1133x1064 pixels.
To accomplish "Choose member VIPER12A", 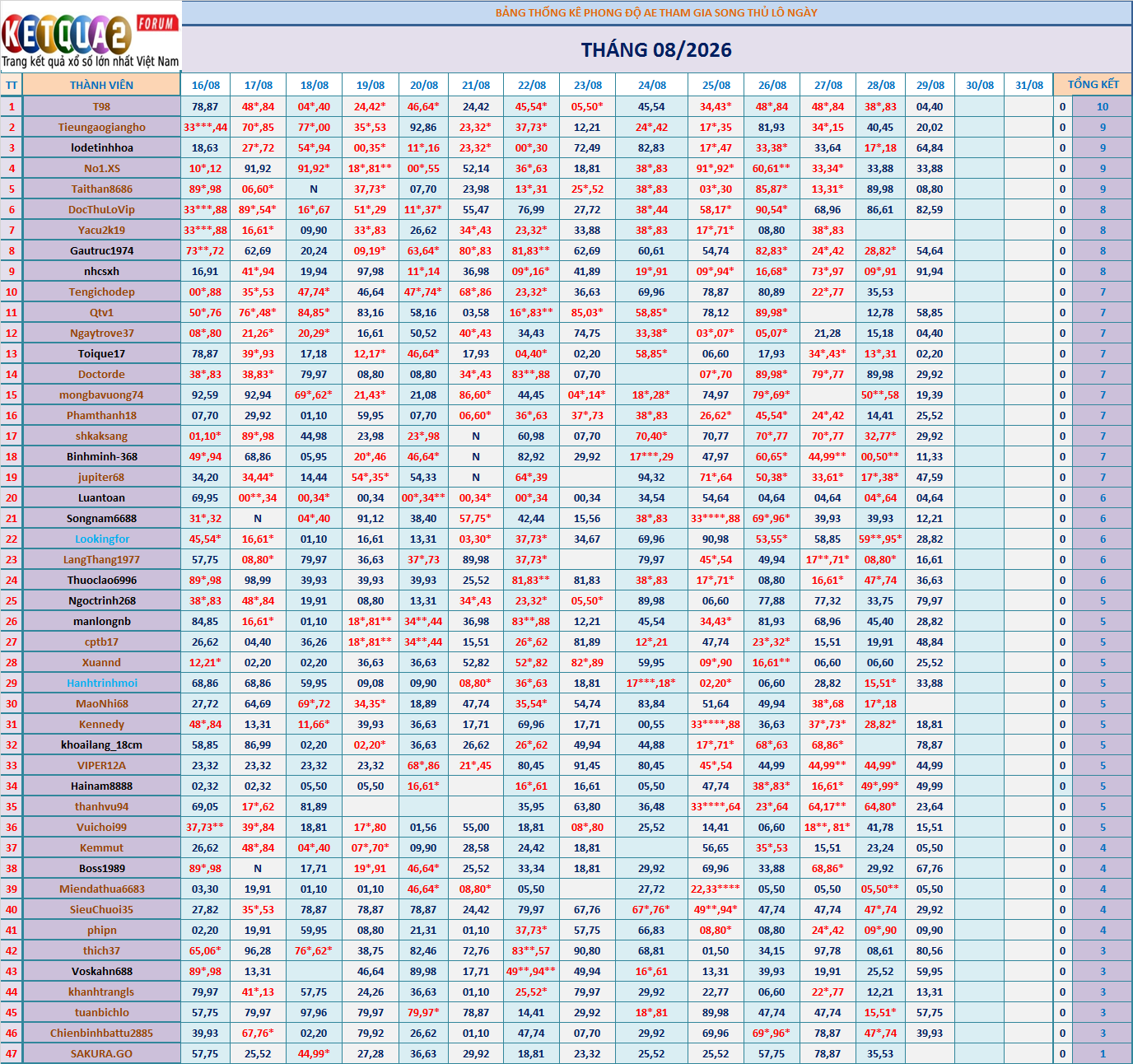I will pos(101,765).
